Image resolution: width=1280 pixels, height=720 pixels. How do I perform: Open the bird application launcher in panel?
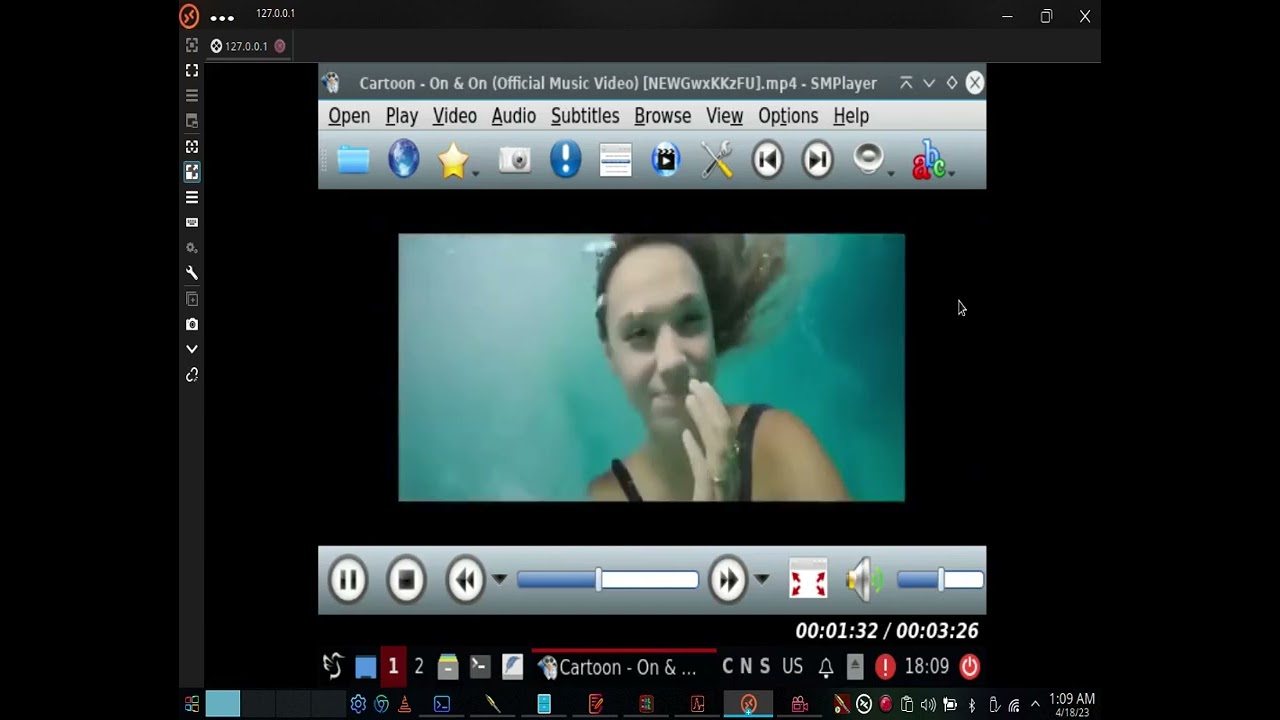click(333, 667)
